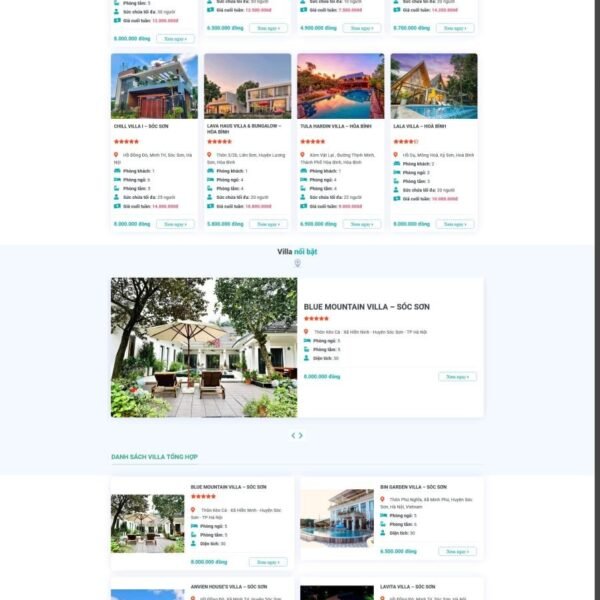600x600 pixels.
Task: Go to next featured villa with right arrow
Action: pyautogui.click(x=301, y=435)
